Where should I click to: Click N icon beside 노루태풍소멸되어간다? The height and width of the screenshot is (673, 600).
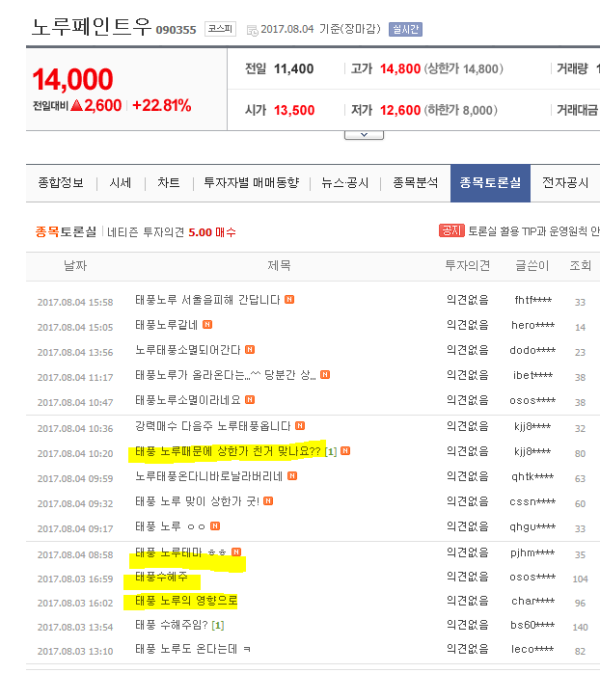click(250, 349)
